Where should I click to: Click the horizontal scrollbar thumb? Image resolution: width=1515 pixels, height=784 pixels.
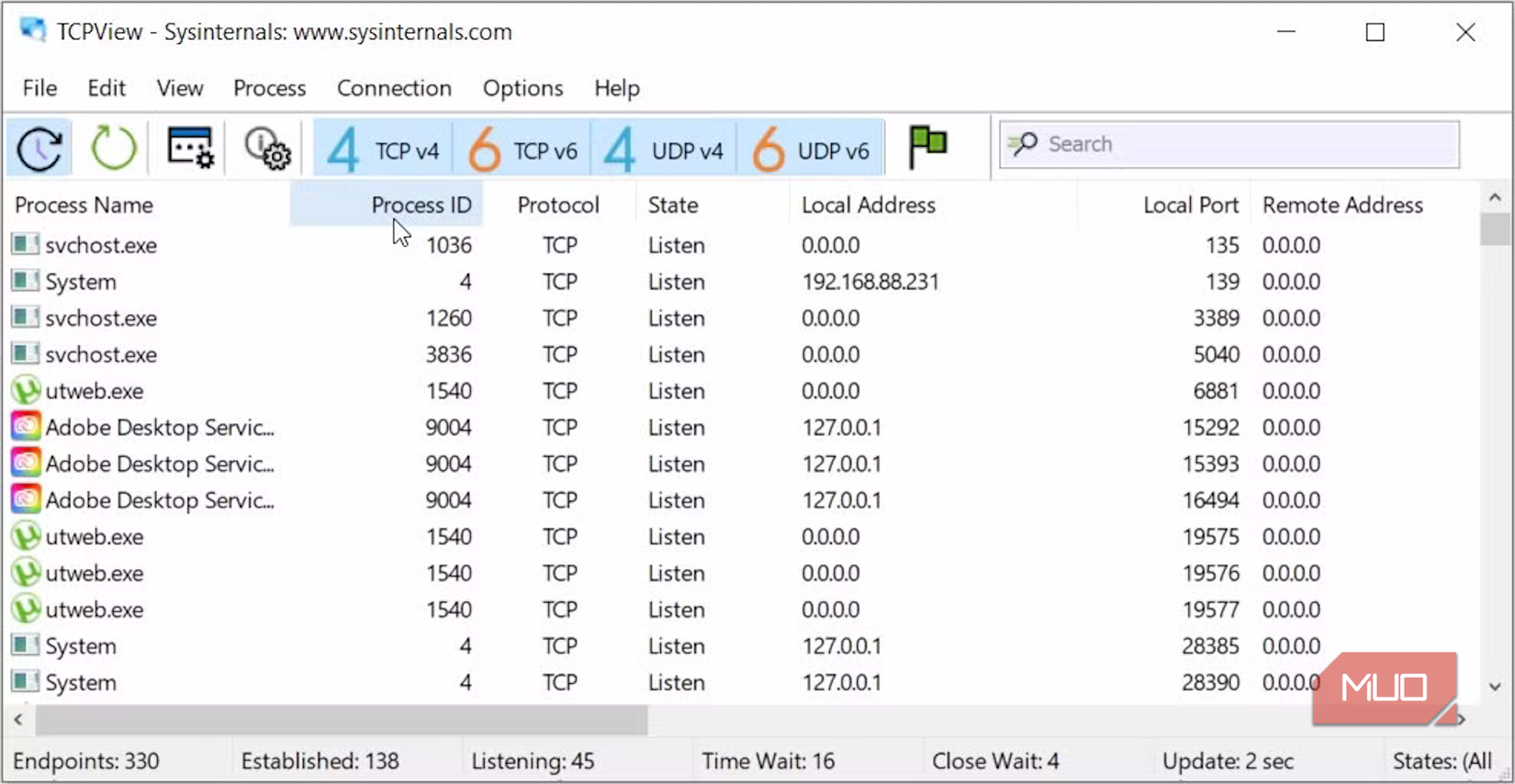pyautogui.click(x=342, y=721)
